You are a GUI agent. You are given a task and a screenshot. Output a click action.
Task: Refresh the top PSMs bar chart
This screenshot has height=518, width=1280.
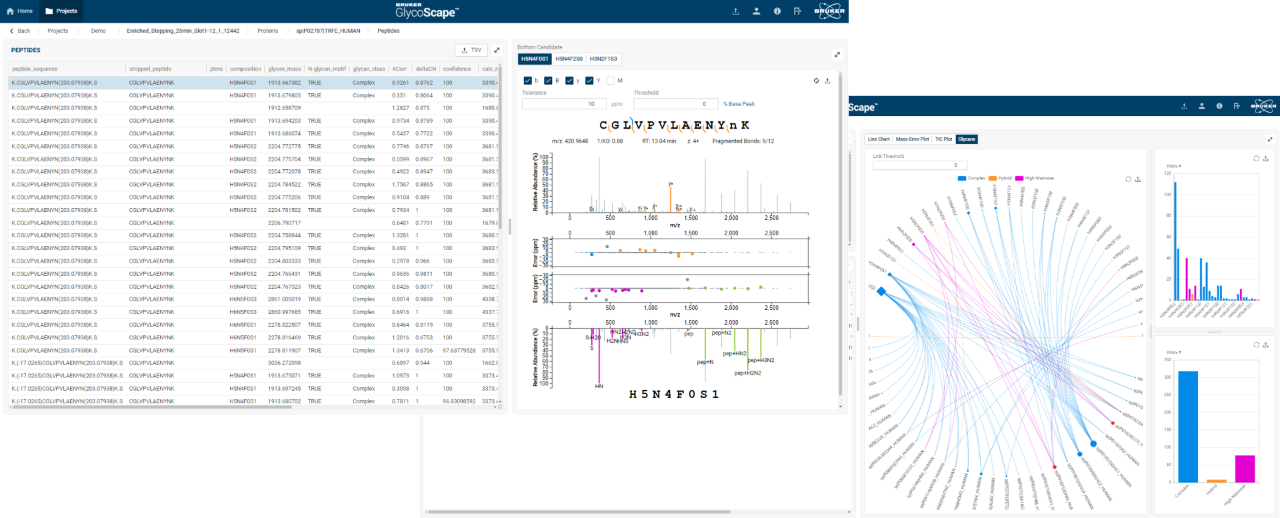pos(1256,158)
